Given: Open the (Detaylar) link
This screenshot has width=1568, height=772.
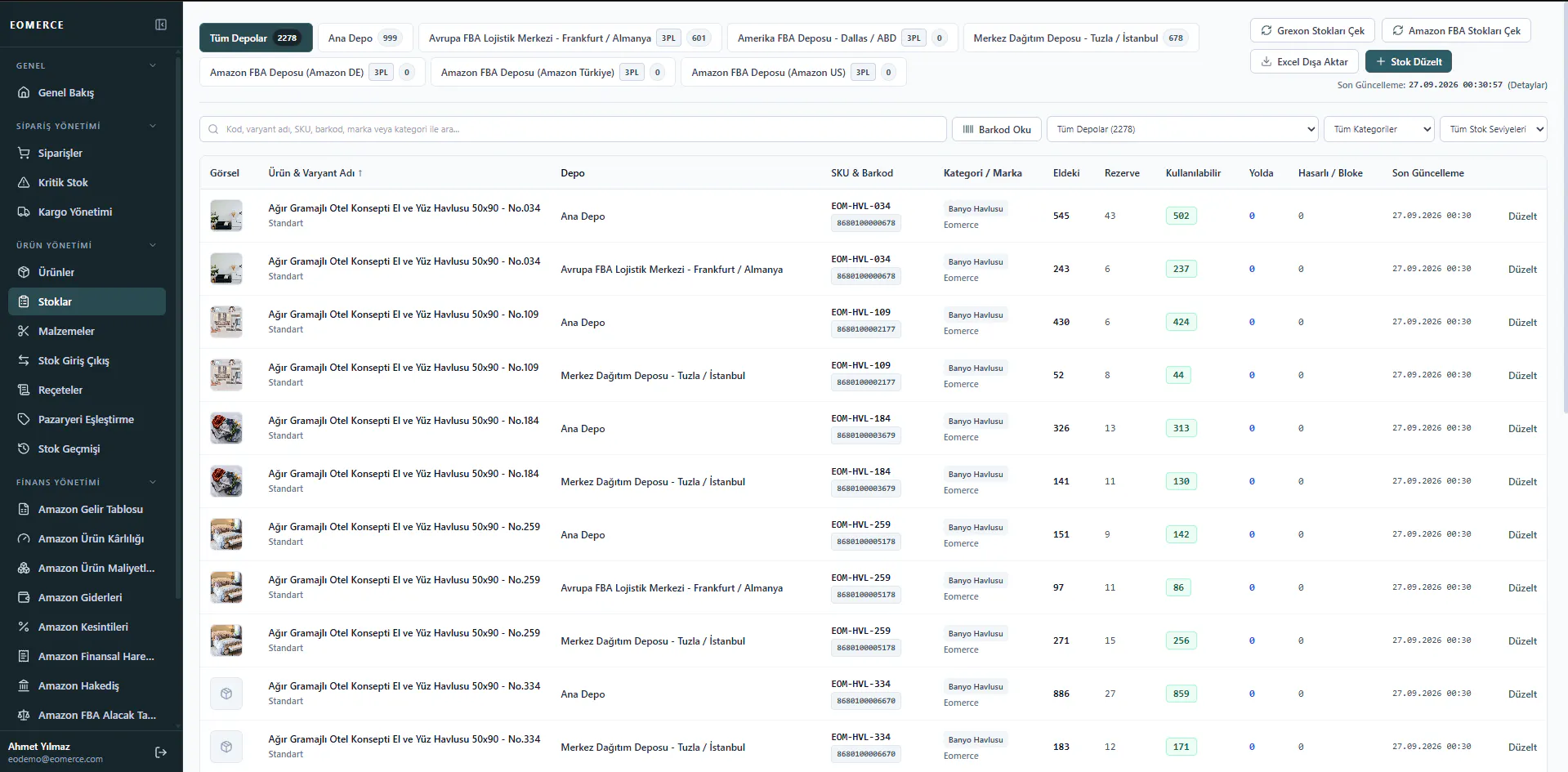Looking at the screenshot, I should pyautogui.click(x=1527, y=85).
